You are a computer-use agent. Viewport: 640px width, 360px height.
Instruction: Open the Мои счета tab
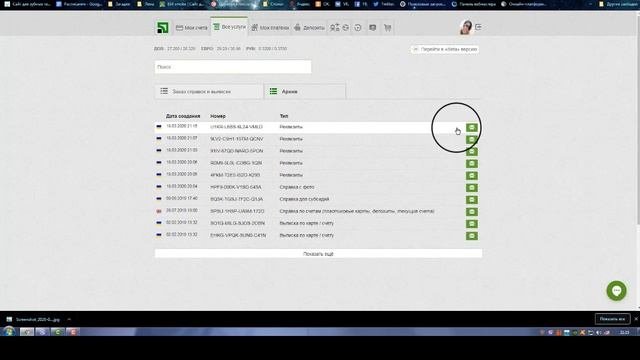[x=191, y=28]
